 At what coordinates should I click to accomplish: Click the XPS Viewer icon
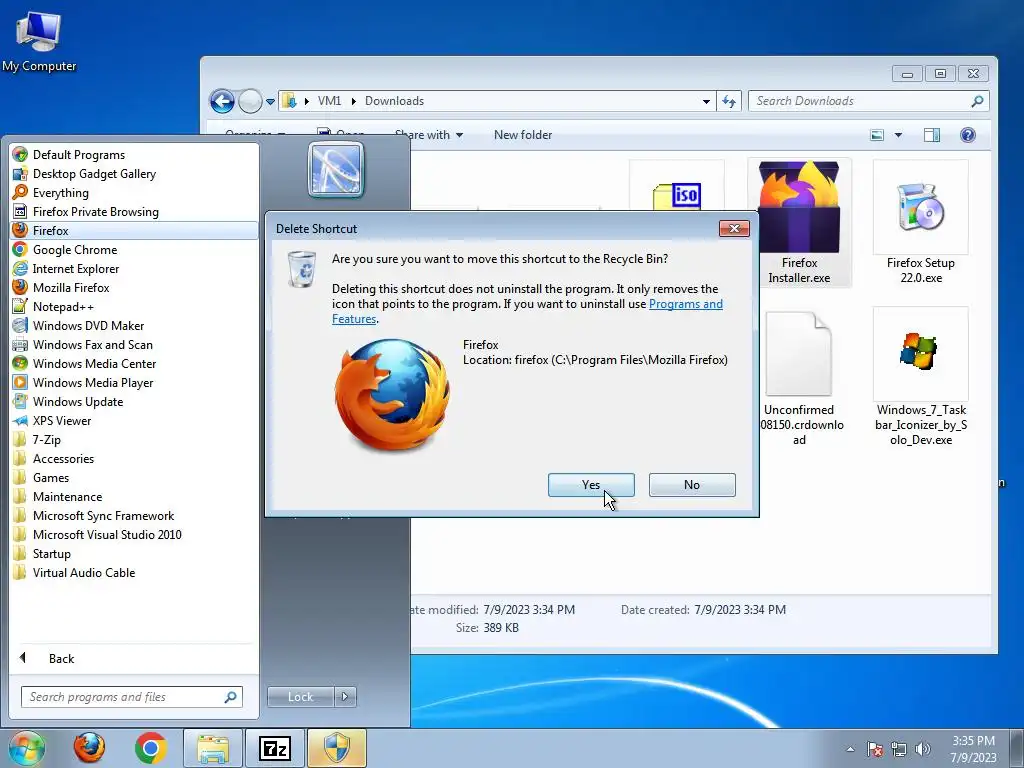pos(20,421)
